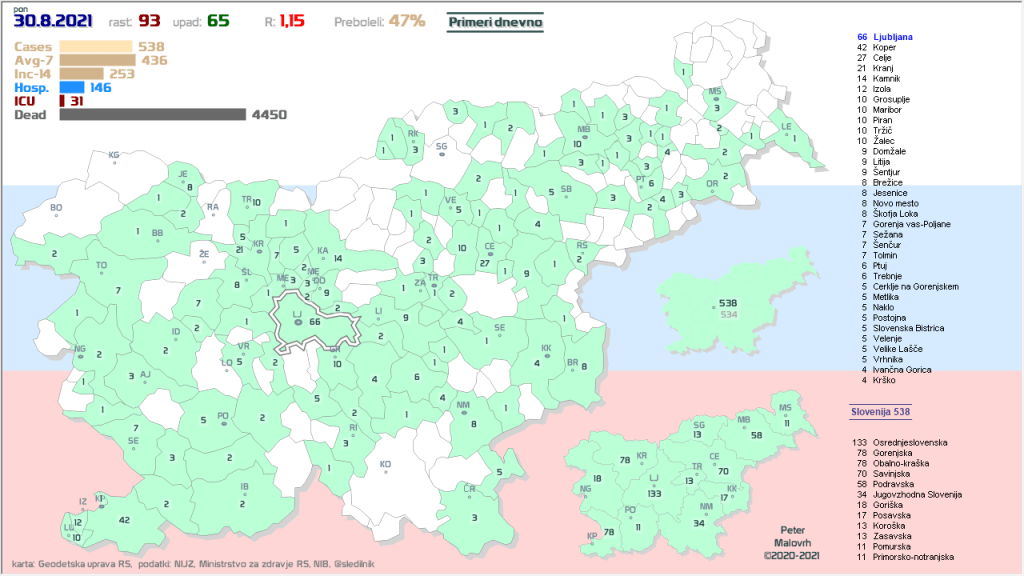Click the Slovenija 538 heading link

point(879,411)
